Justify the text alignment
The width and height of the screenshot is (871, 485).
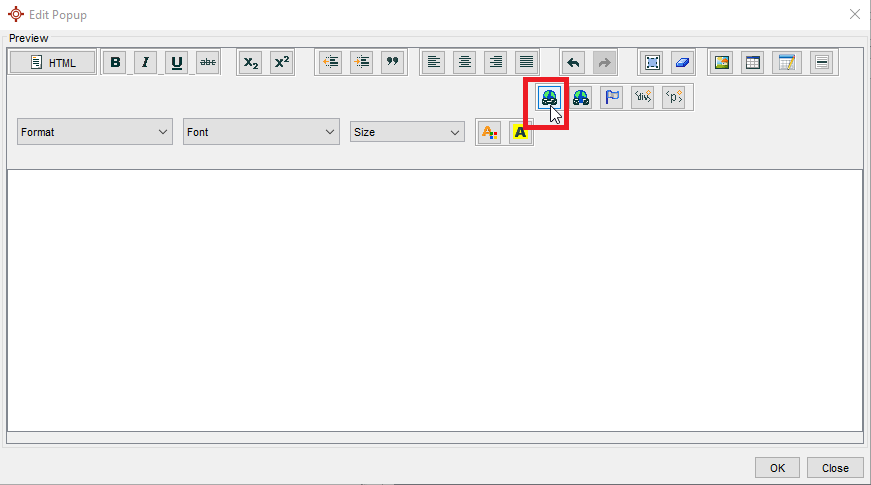tap(526, 62)
